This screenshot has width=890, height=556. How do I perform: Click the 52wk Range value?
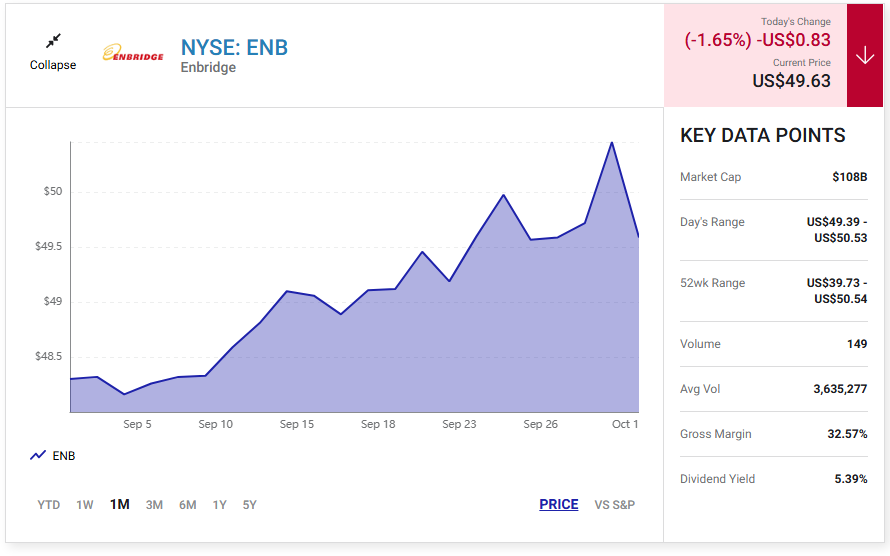pos(837,291)
